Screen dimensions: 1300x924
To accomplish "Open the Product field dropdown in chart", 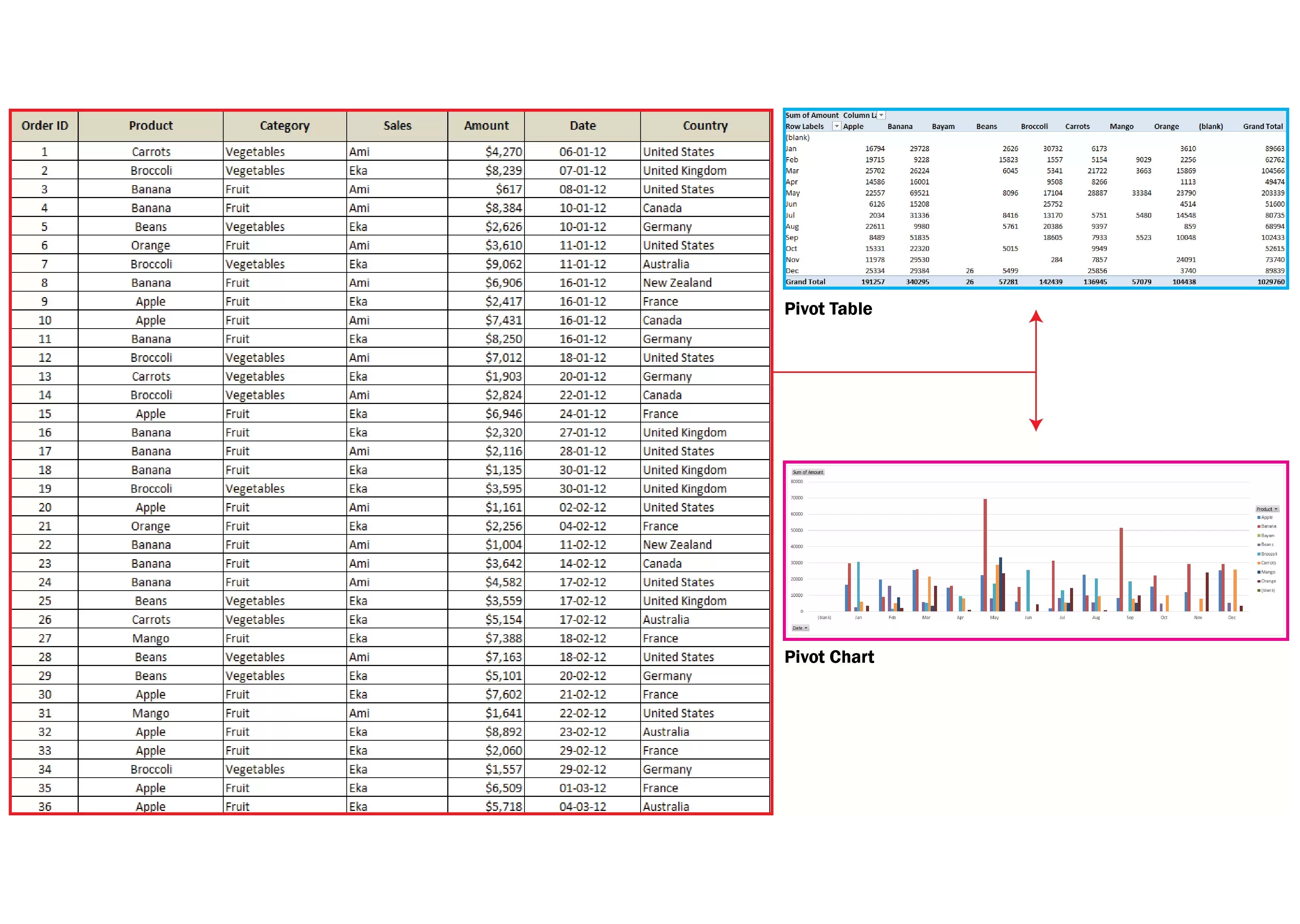I will tap(1267, 509).
